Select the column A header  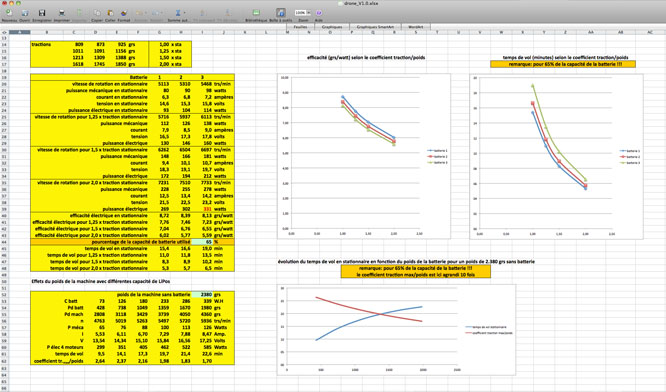tap(20, 32)
